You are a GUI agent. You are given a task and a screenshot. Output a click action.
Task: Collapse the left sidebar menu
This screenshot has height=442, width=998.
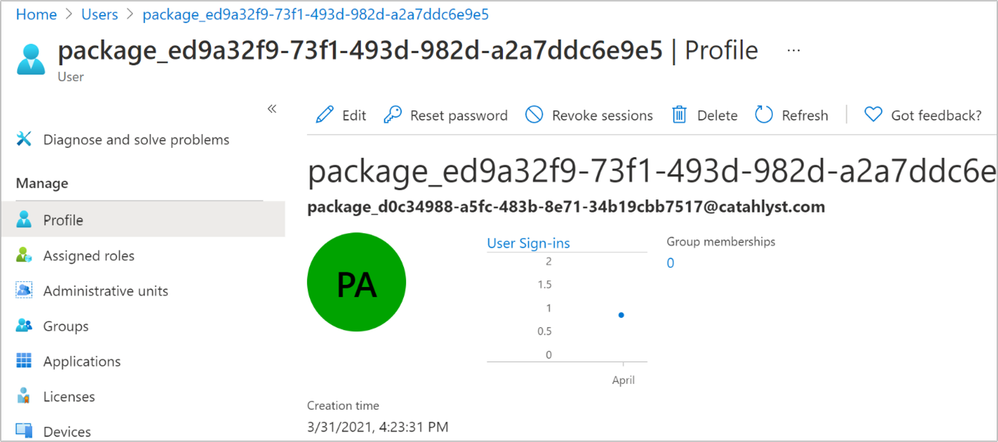point(272,108)
